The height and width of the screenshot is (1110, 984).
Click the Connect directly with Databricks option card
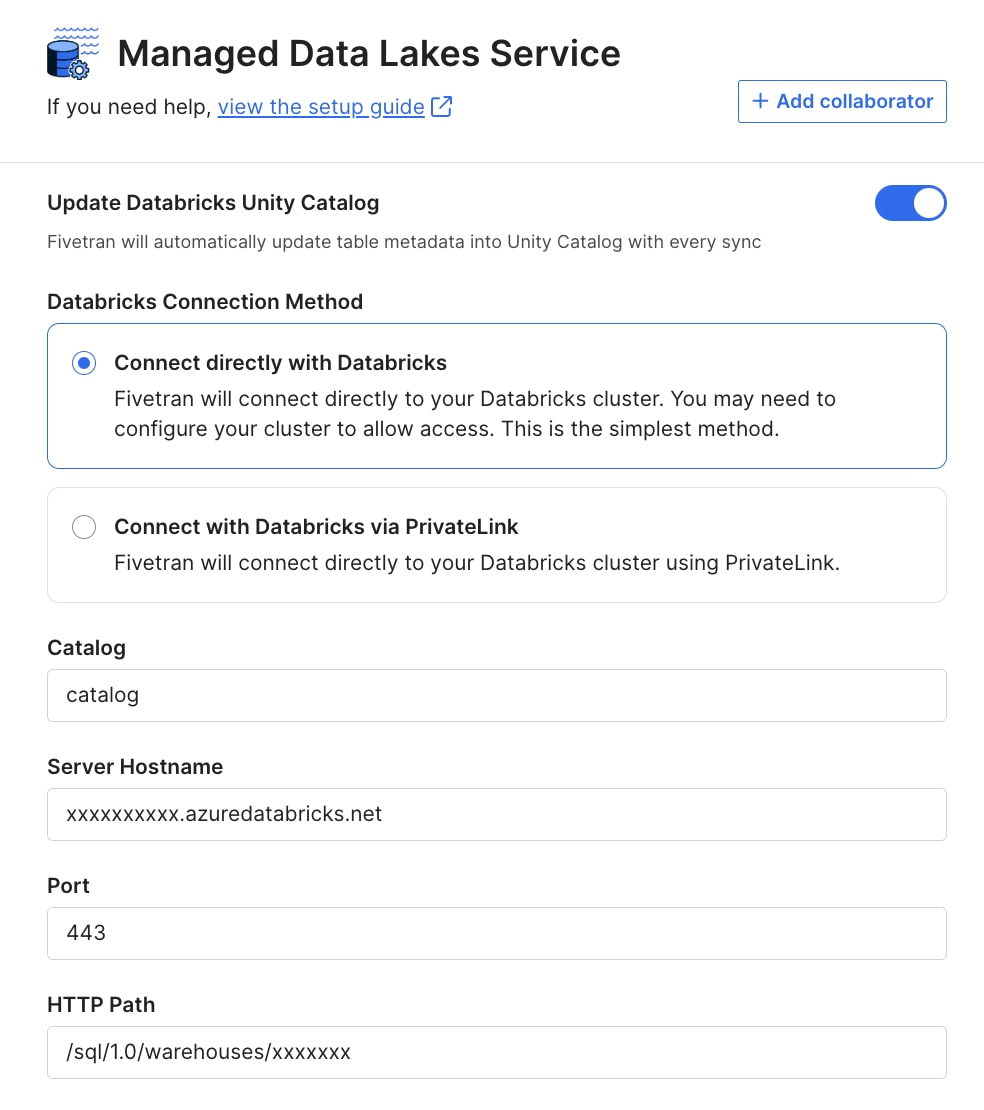pos(496,396)
